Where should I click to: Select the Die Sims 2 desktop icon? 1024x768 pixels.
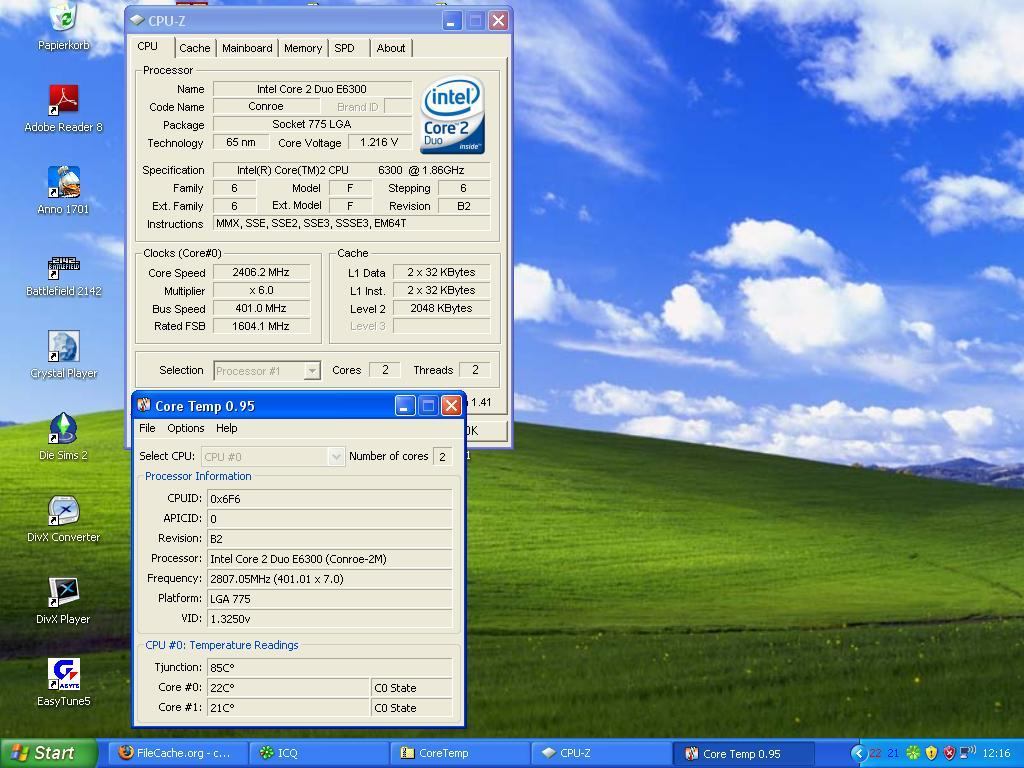[63, 428]
